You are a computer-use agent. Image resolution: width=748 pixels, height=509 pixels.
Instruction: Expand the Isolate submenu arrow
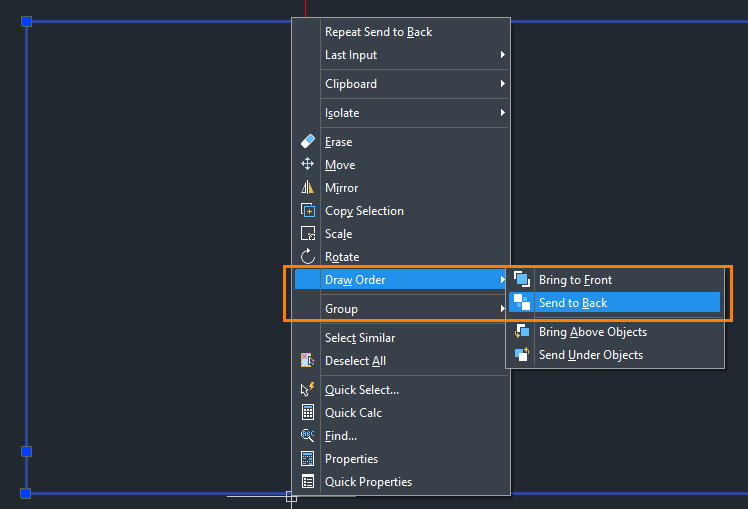click(502, 113)
